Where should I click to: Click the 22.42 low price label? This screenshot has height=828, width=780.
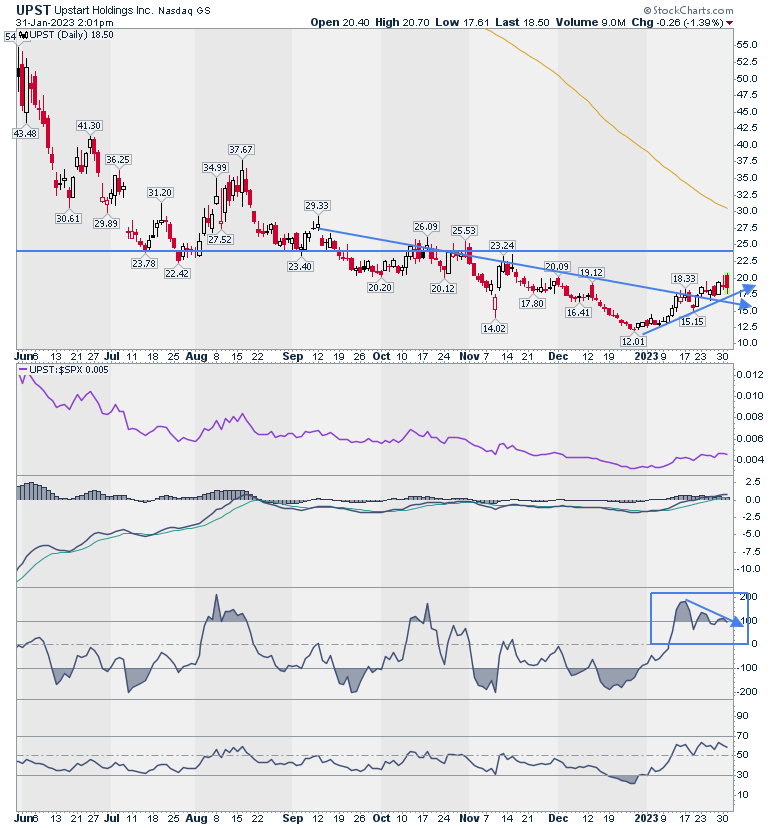(x=177, y=274)
